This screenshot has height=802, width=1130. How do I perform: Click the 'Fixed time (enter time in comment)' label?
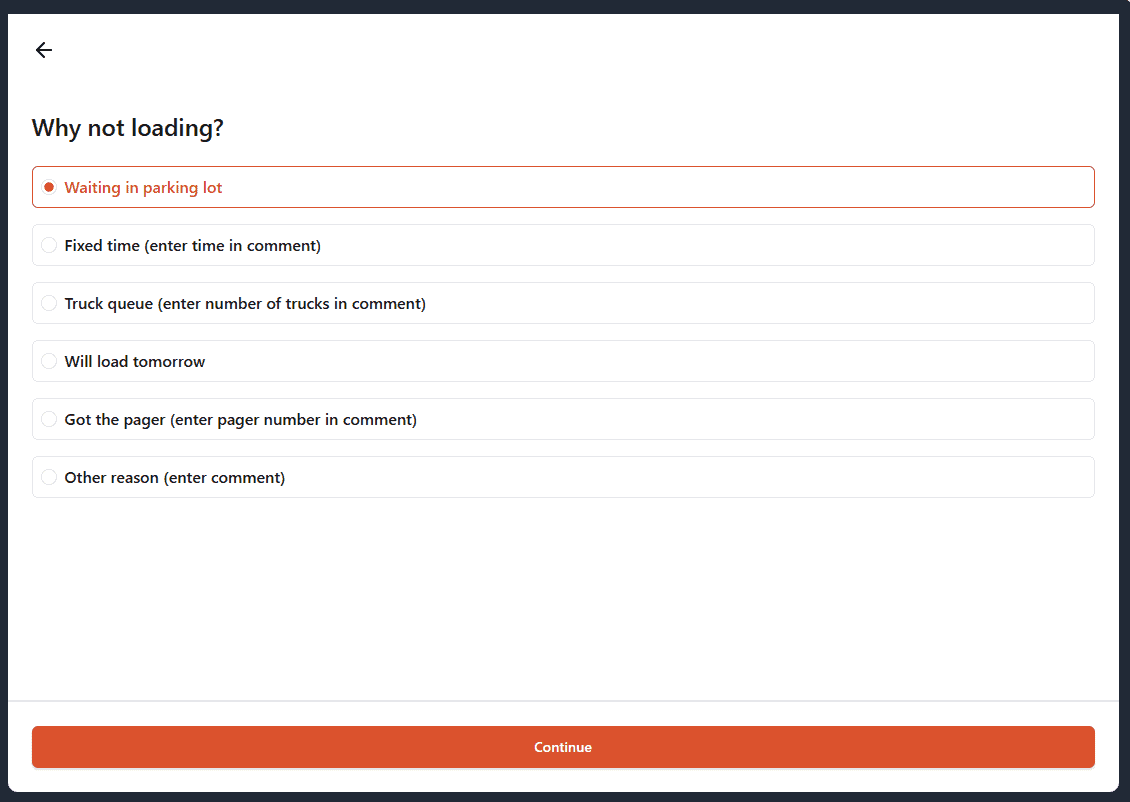(192, 246)
